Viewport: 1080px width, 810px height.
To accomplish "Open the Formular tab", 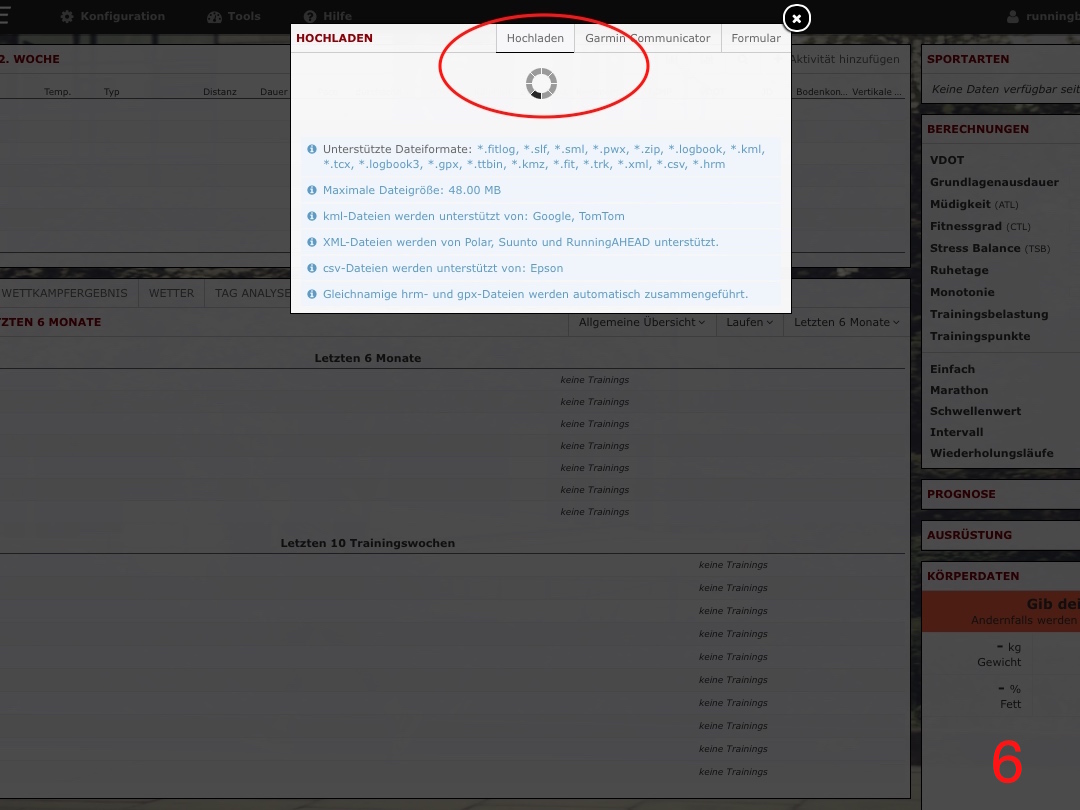I will (755, 38).
